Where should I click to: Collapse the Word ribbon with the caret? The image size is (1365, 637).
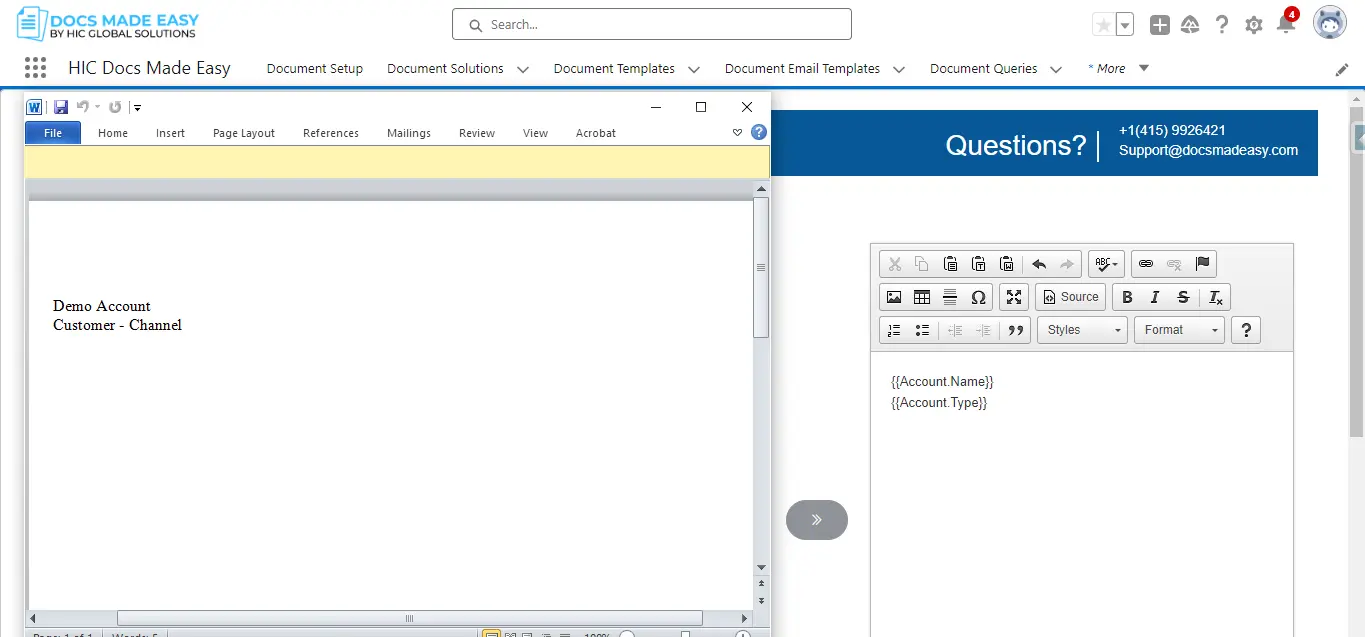(738, 132)
